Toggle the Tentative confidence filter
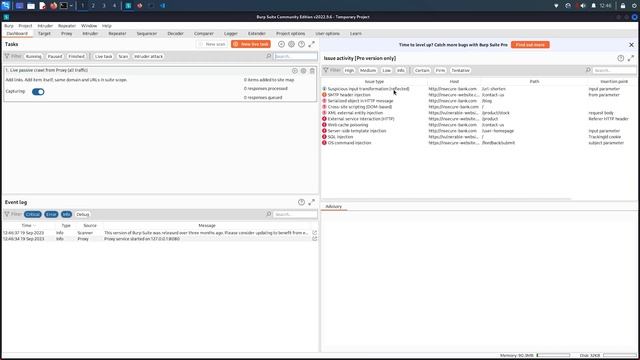The width and height of the screenshot is (640, 360). [460, 71]
